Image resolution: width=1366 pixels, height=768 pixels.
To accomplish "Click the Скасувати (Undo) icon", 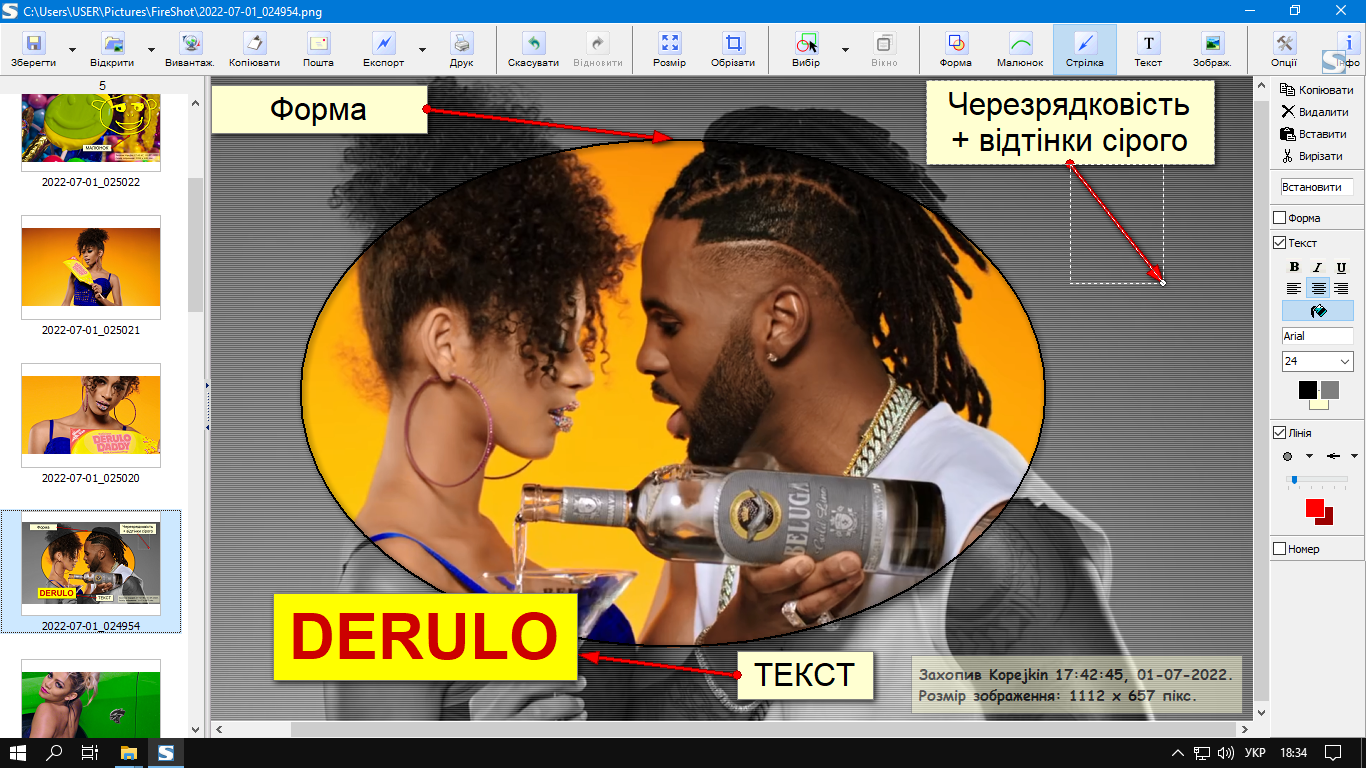I will point(533,49).
